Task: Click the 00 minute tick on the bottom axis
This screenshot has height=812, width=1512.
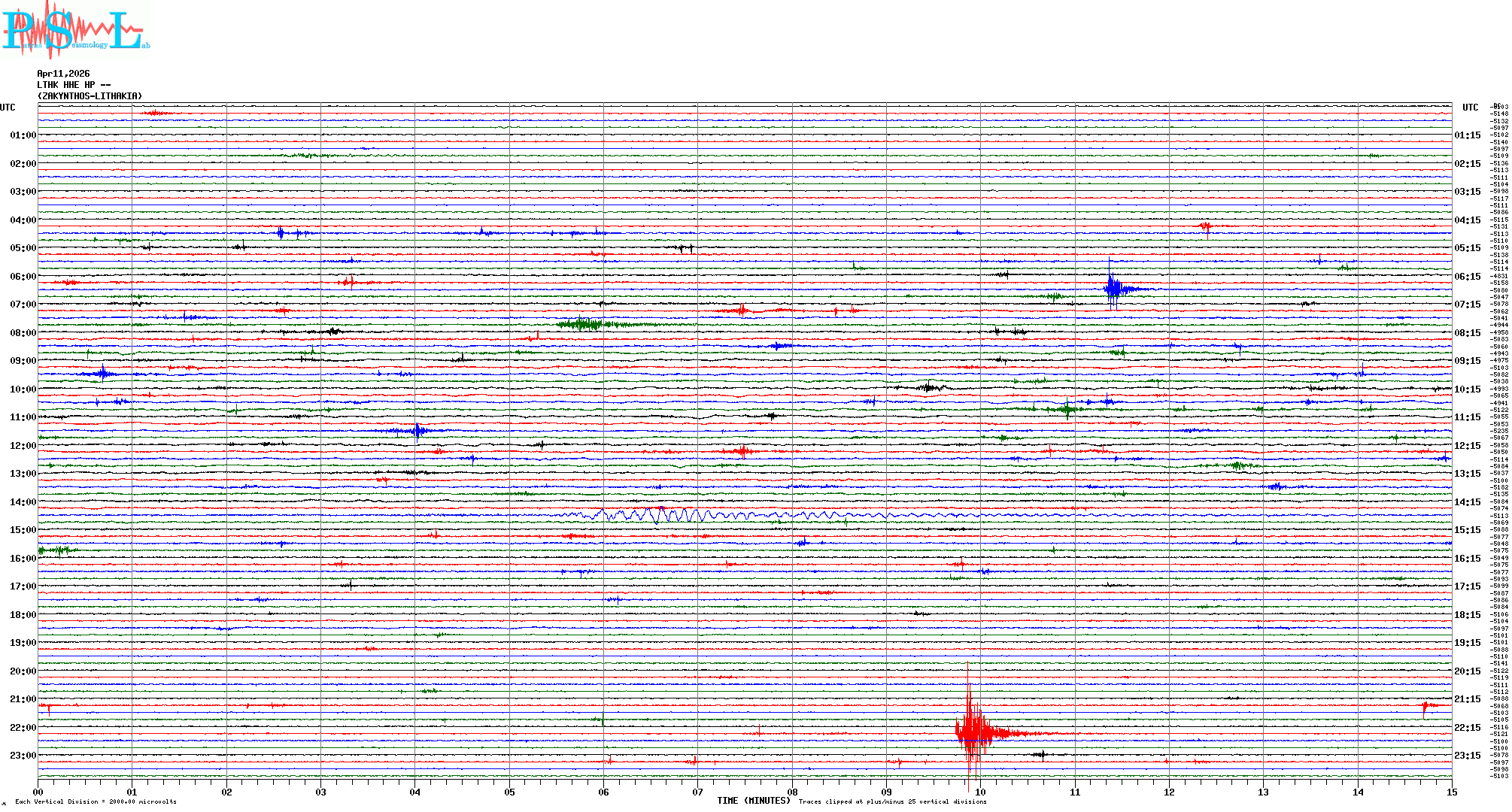Action: 38,792
